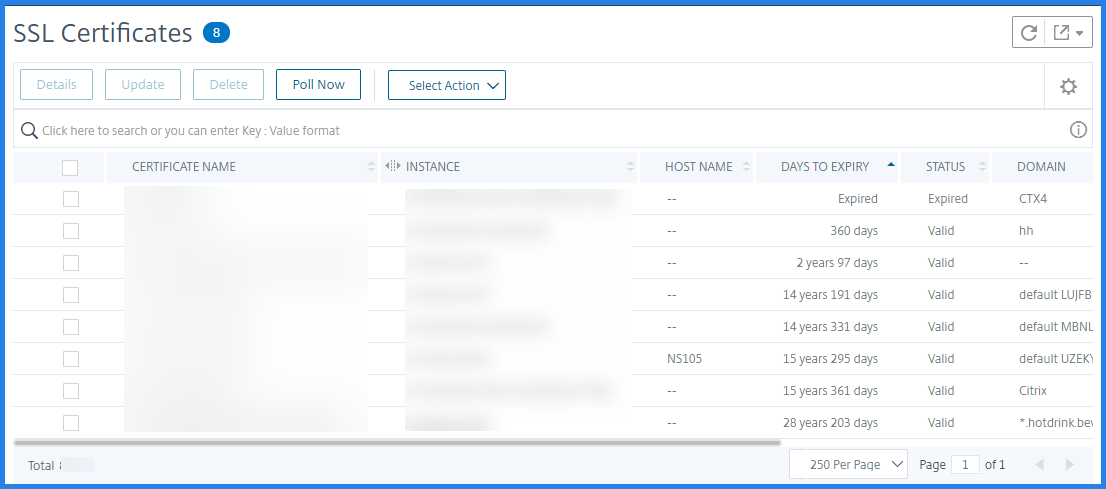Click the default LUJFB domain cell

pyautogui.click(x=1055, y=295)
